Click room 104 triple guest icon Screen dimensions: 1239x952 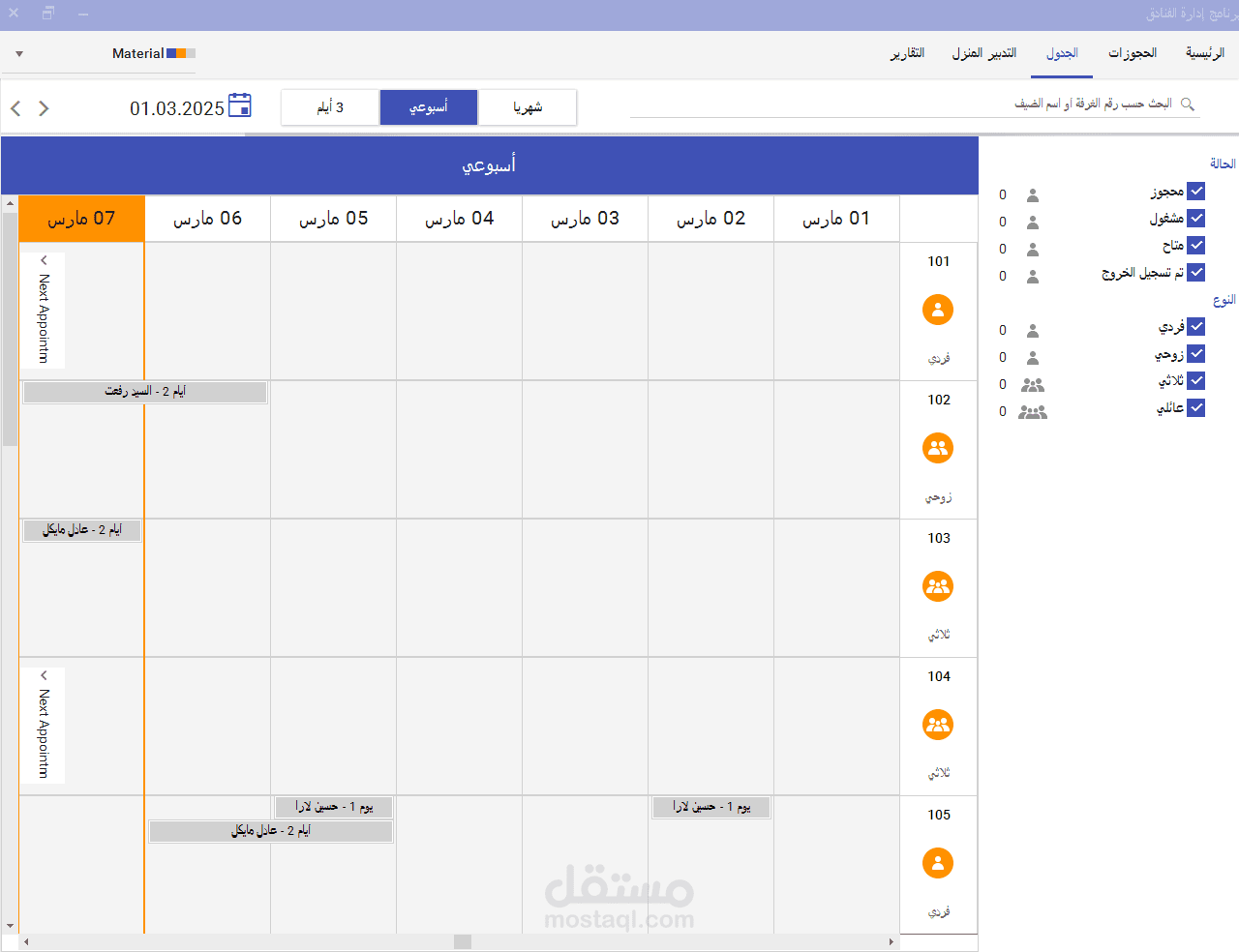click(938, 725)
